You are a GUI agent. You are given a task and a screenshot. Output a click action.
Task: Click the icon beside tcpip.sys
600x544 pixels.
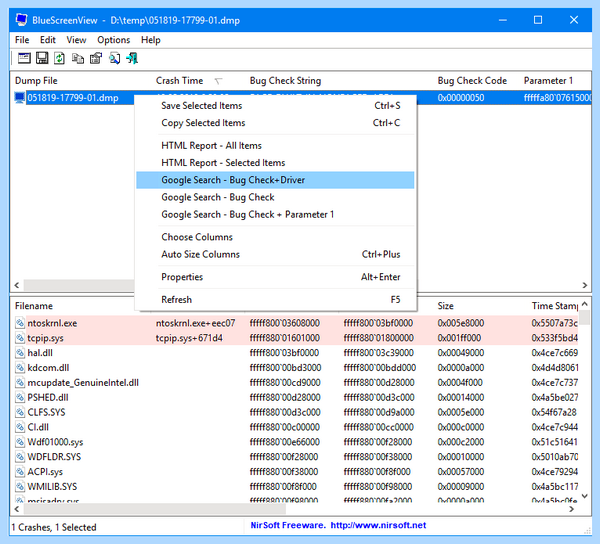click(x=20, y=338)
